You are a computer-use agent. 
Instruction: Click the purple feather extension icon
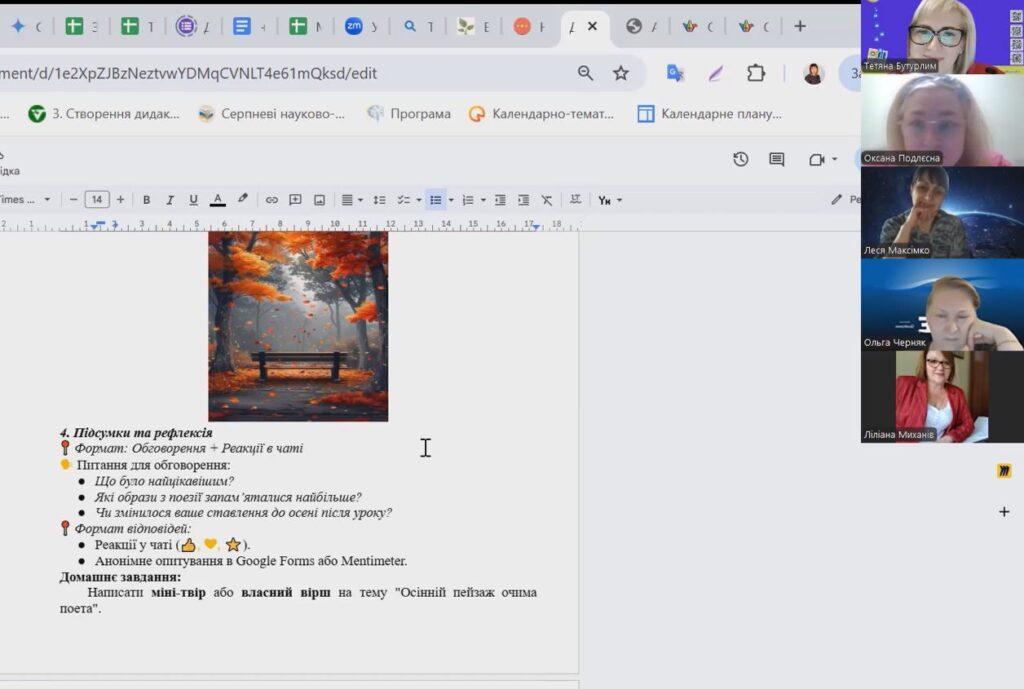(715, 73)
